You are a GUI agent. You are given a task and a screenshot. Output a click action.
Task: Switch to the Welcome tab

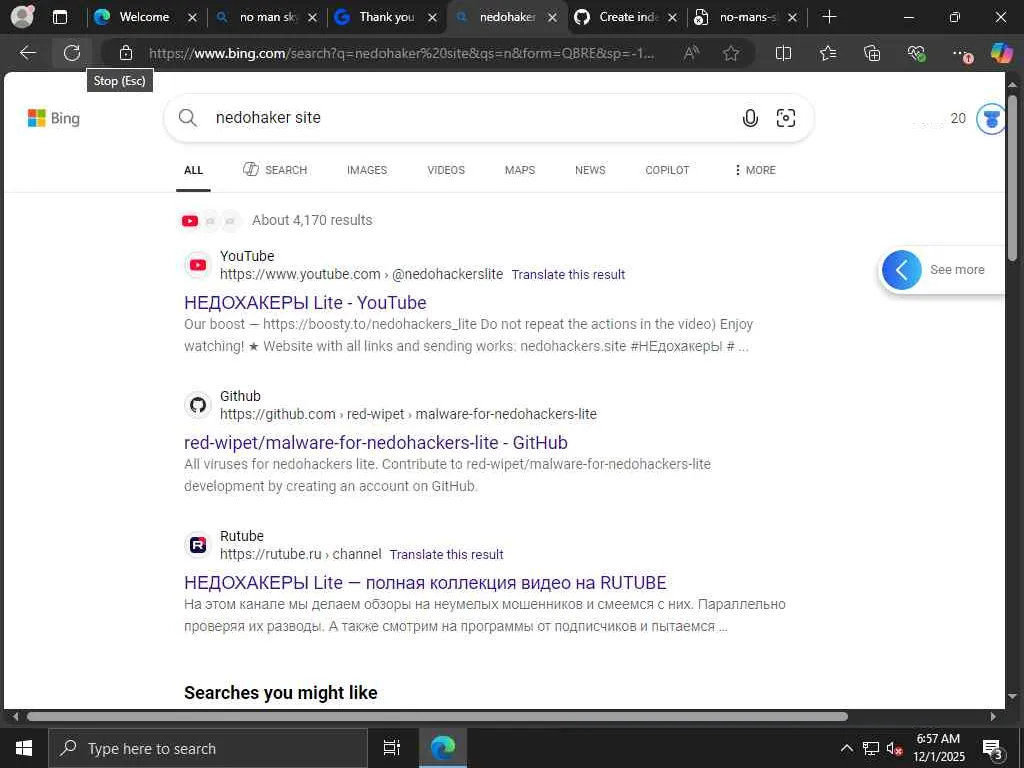tap(145, 17)
